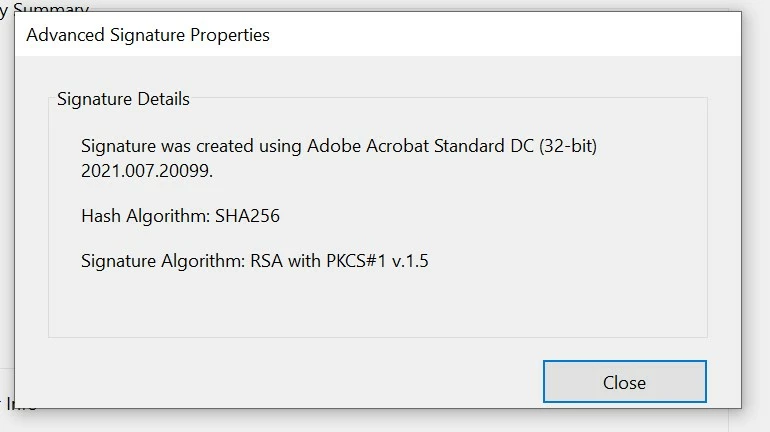
Task: Click the v.1.5 version text
Action: [410, 261]
